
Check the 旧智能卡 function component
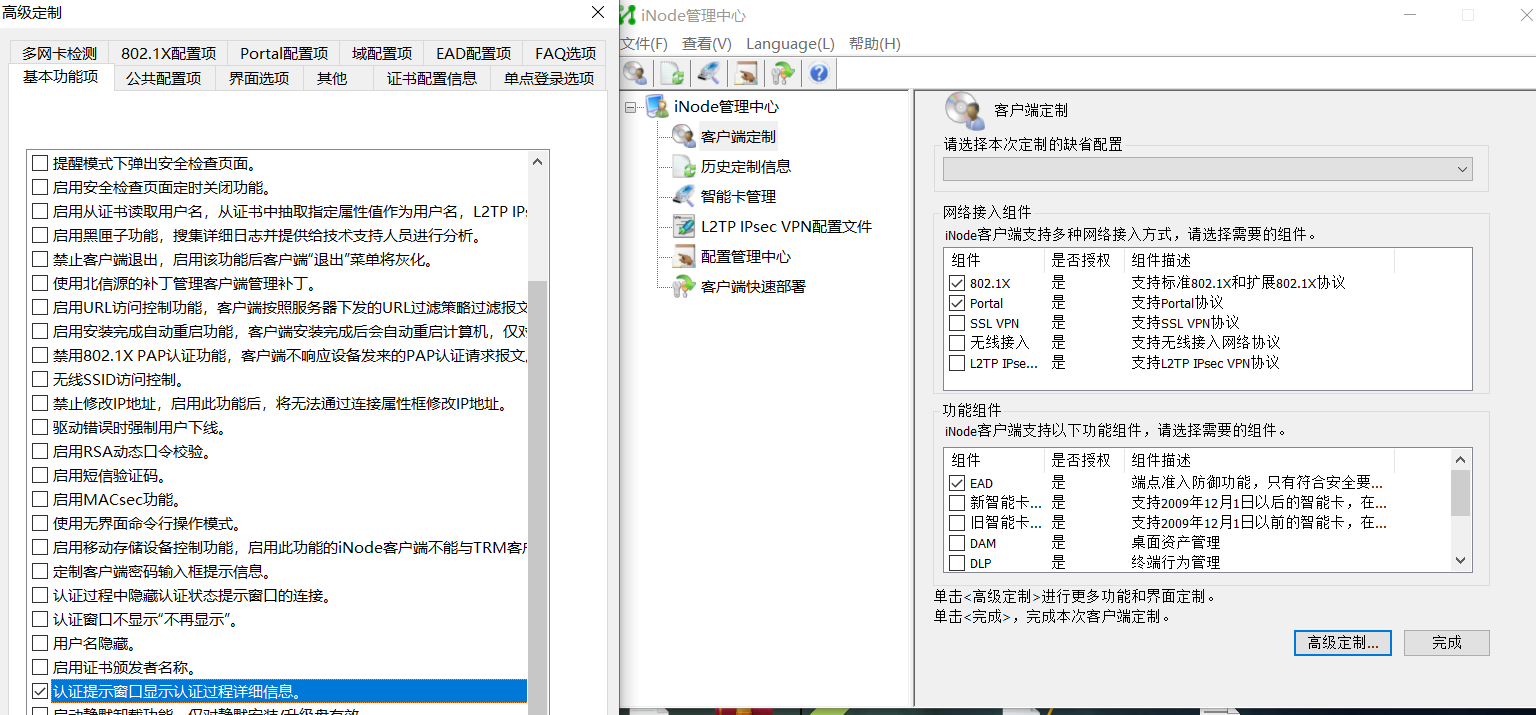[957, 523]
